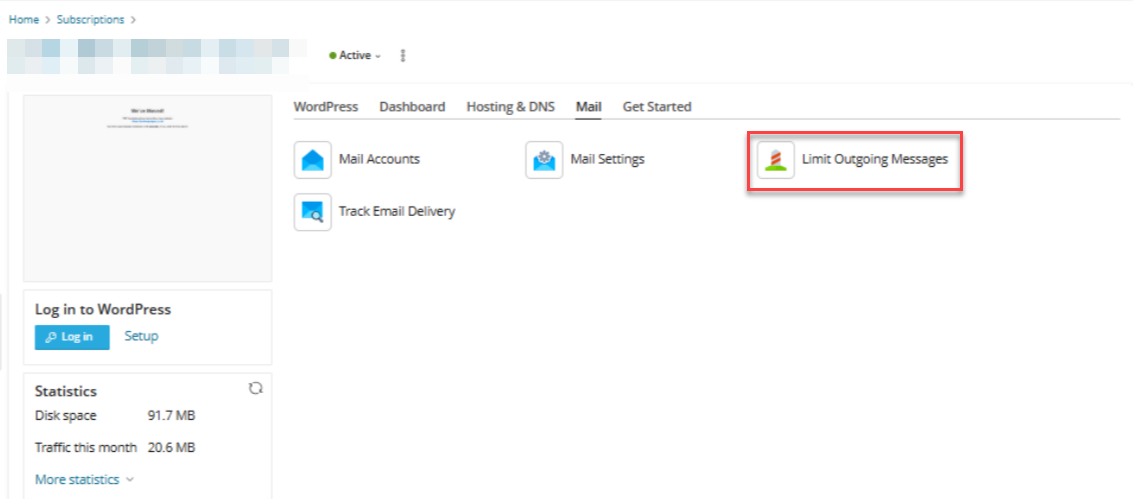Select the Get Started tab

(657, 107)
